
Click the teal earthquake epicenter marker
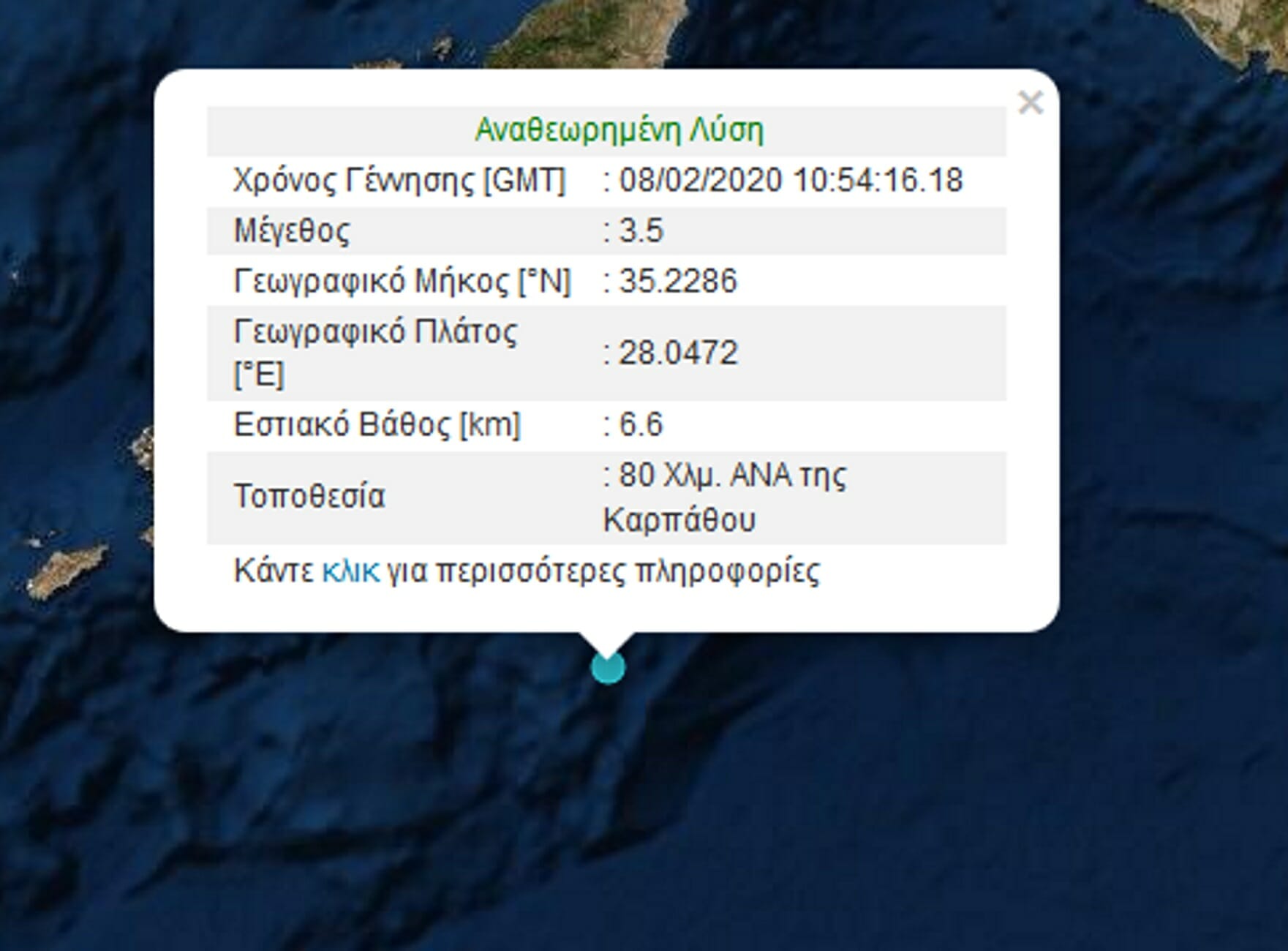pos(608,668)
